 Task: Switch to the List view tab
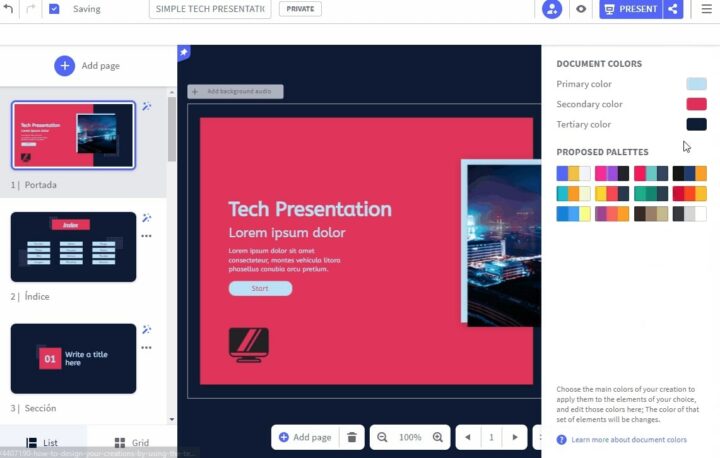[42, 442]
